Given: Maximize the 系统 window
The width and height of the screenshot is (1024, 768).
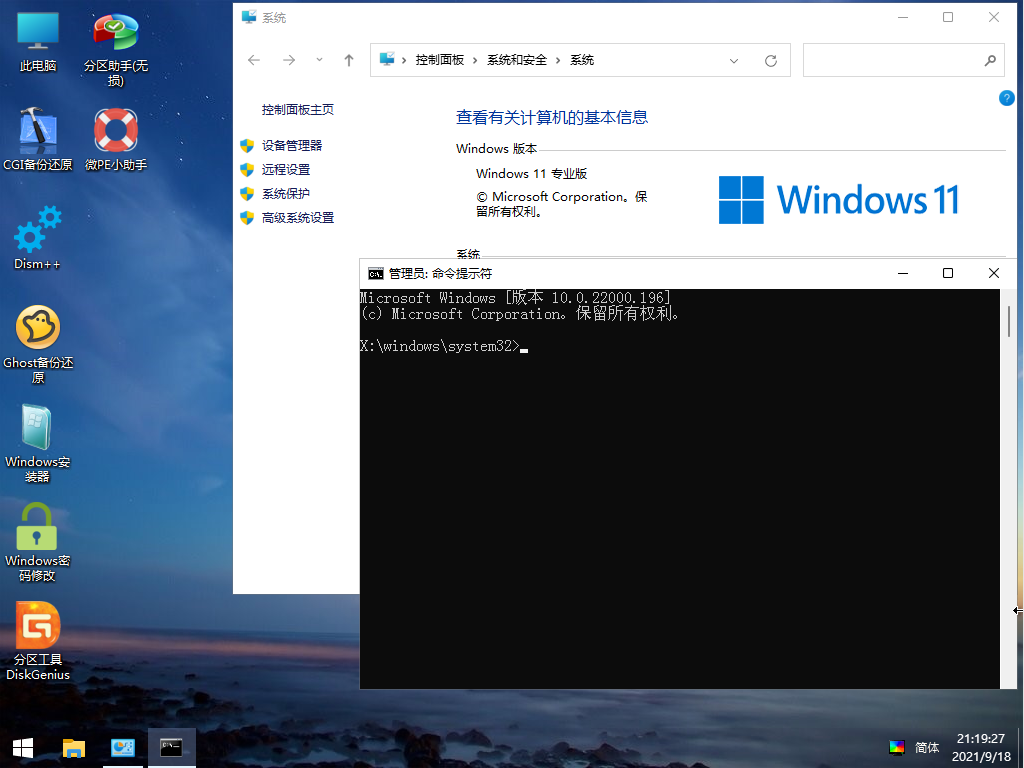Looking at the screenshot, I should click(x=948, y=18).
